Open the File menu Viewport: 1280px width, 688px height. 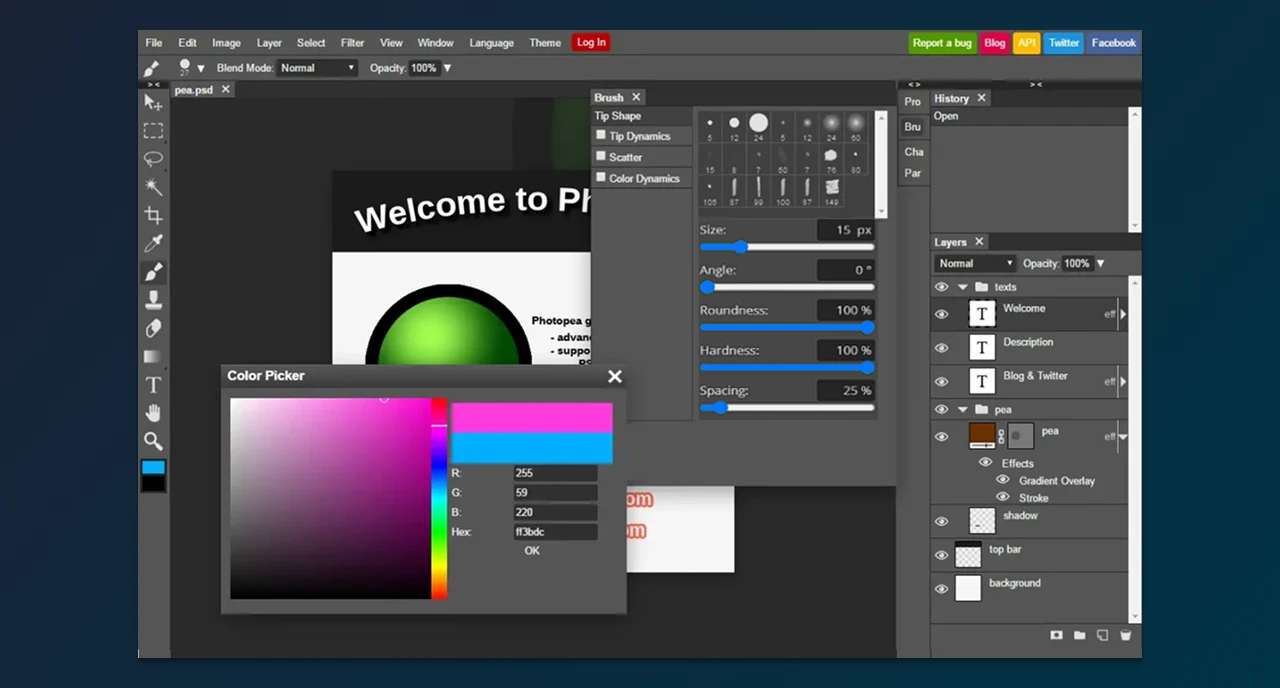154,43
